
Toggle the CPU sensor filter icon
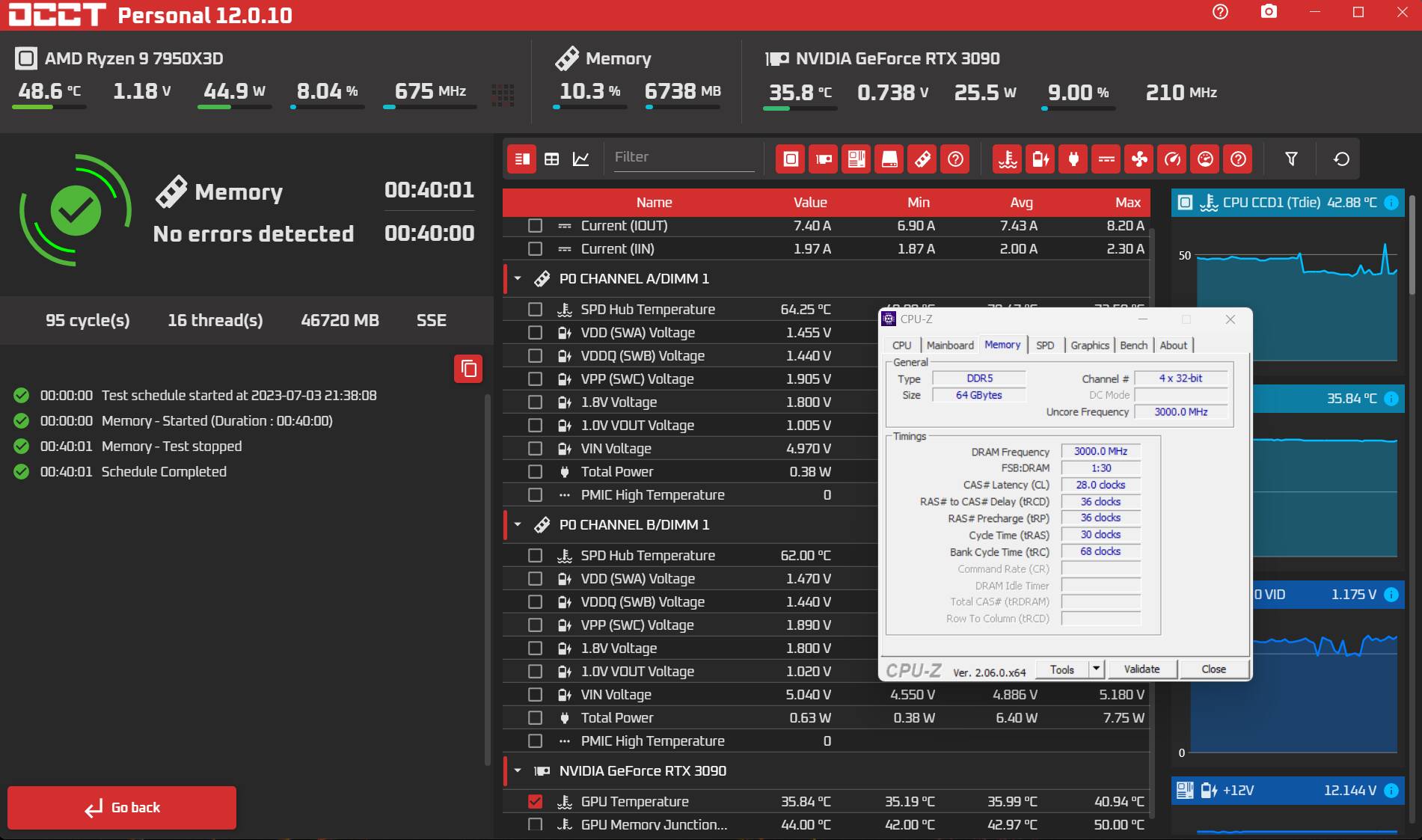(x=791, y=159)
